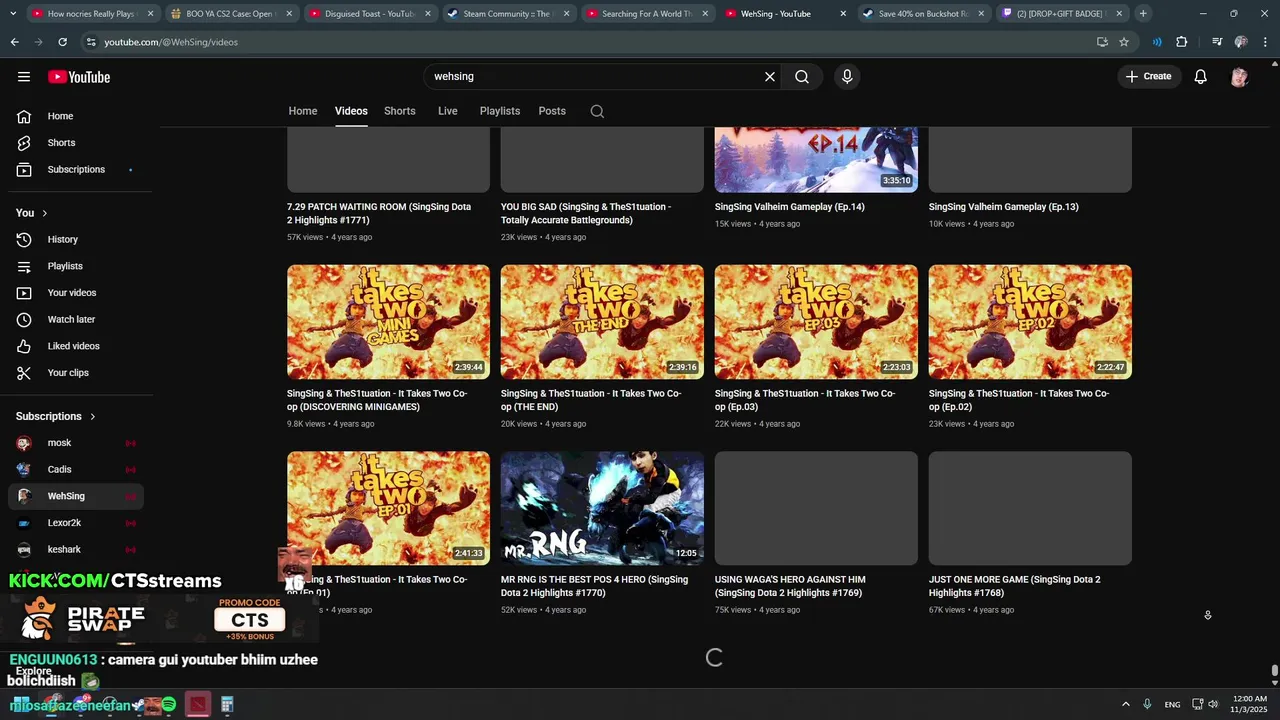This screenshot has height=720, width=1280.
Task: Select the WehSing subscription entry
Action: click(76, 496)
